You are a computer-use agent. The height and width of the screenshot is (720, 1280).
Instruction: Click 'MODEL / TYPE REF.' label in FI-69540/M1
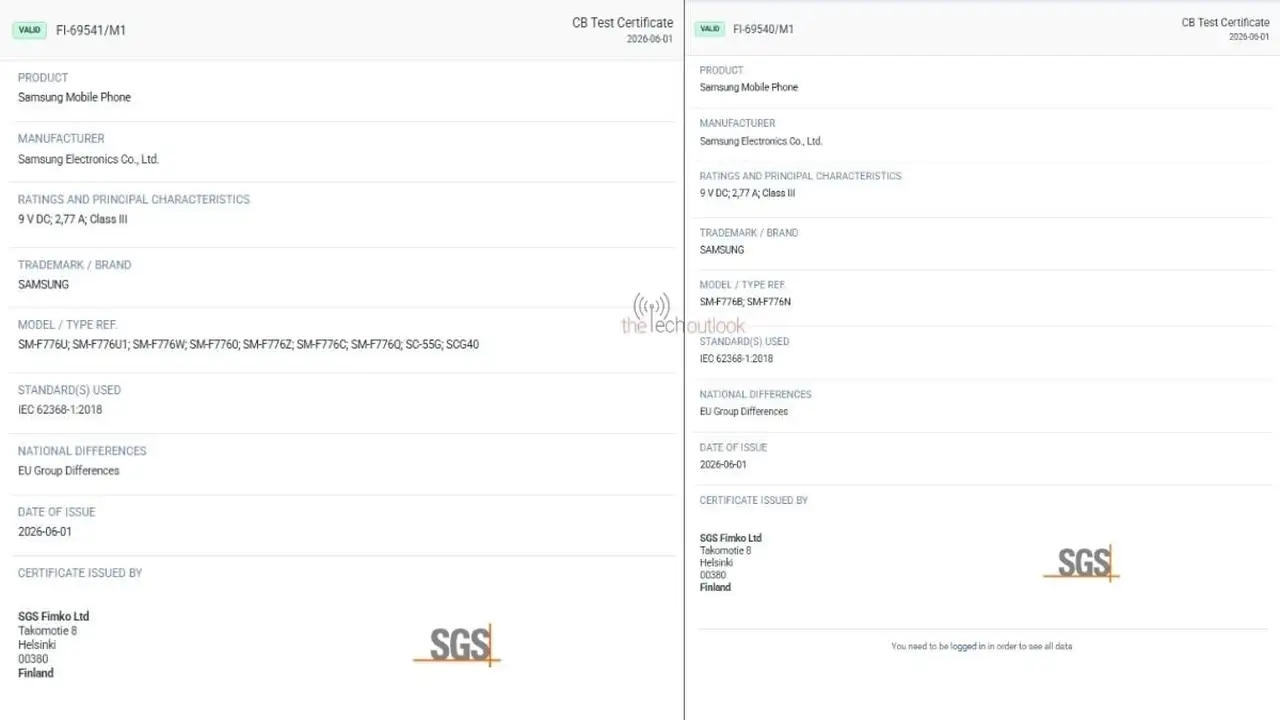pyautogui.click(x=743, y=285)
